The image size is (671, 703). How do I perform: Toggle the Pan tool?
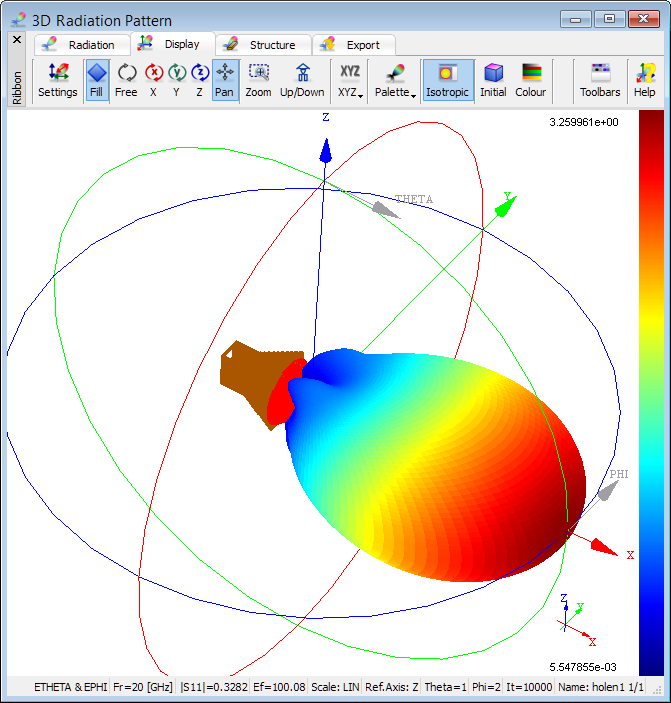[x=225, y=80]
